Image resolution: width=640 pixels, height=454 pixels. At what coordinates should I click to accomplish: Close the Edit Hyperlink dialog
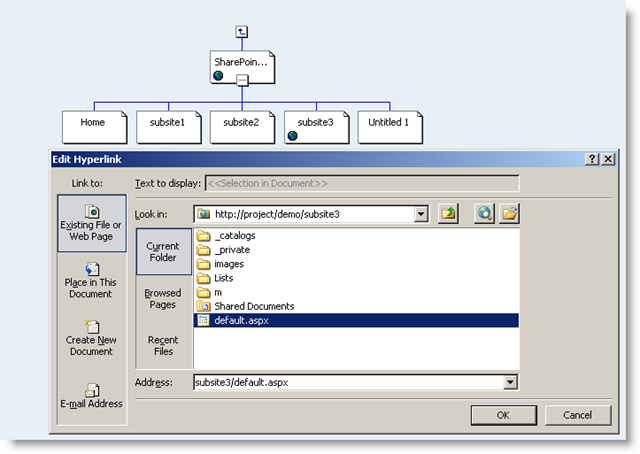click(x=608, y=159)
